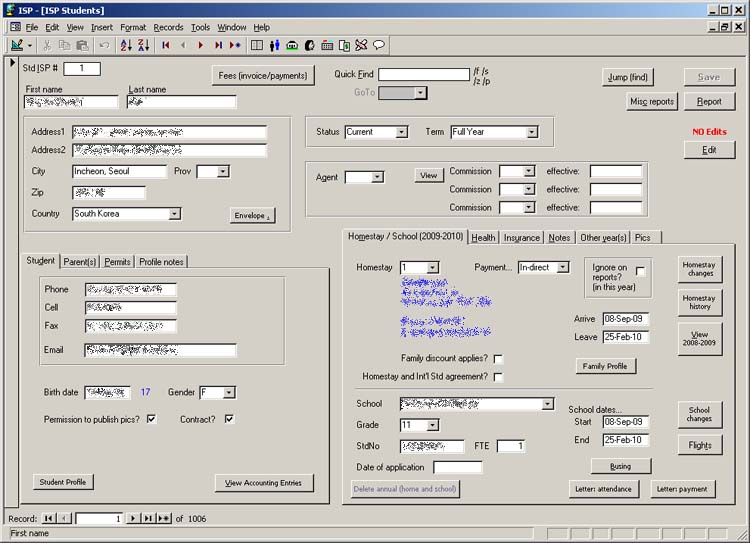The image size is (750, 543).
Task: Open the Country dropdown
Action: [x=174, y=214]
